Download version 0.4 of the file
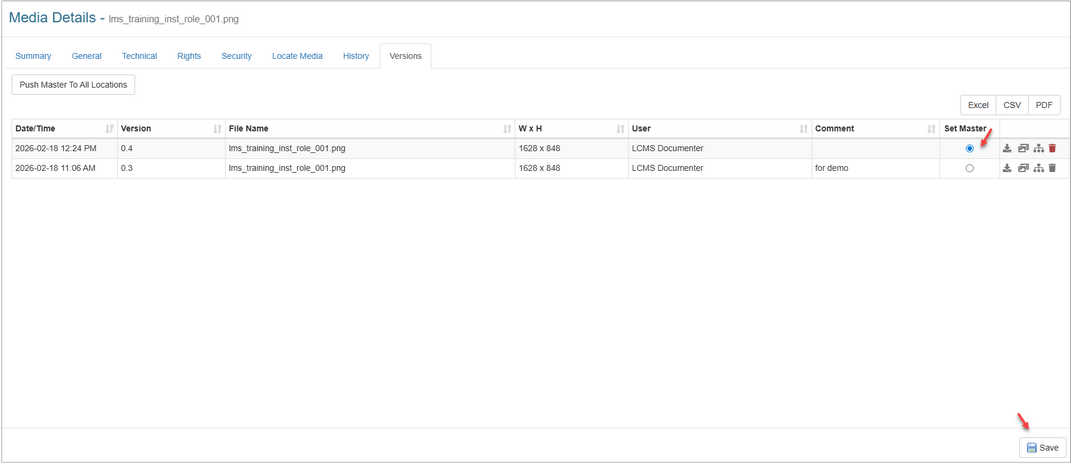The width and height of the screenshot is (1071, 464). click(x=1007, y=148)
